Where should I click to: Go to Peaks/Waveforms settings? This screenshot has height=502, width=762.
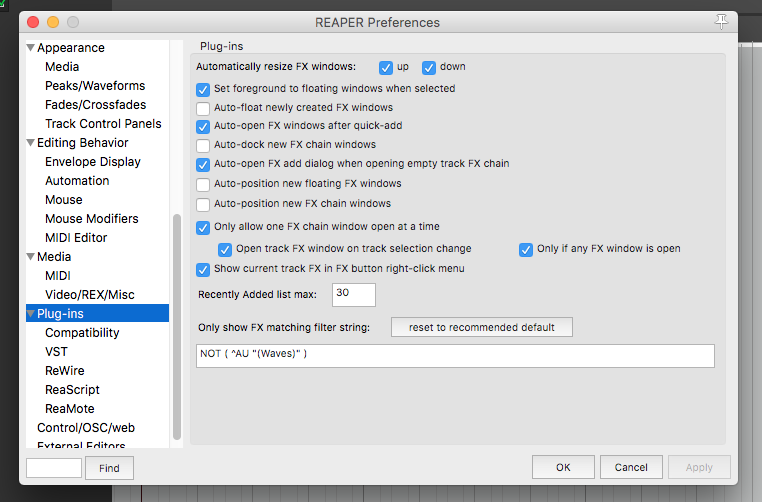[95, 86]
